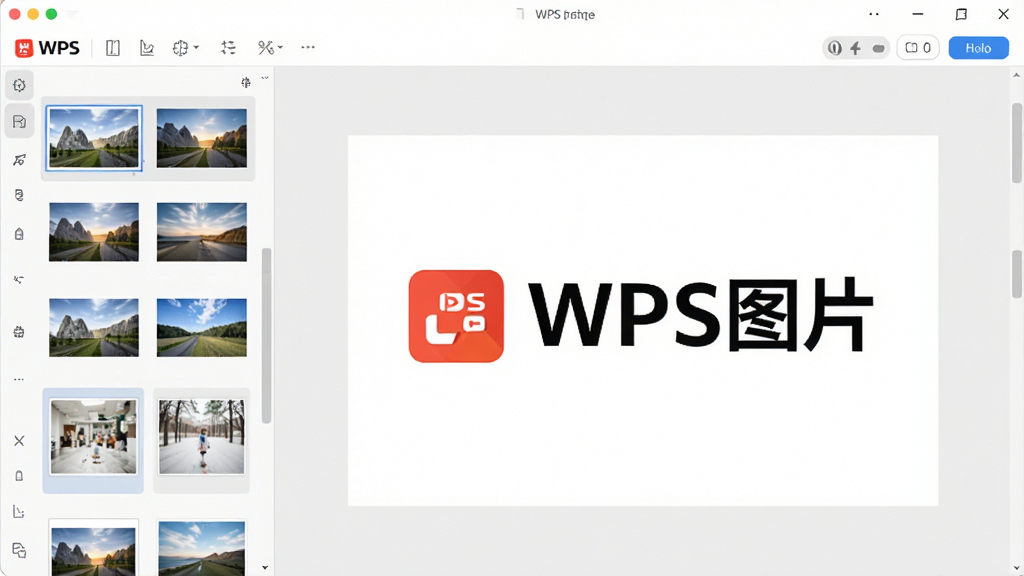Click the red WPS logo in toolbar

[24, 48]
